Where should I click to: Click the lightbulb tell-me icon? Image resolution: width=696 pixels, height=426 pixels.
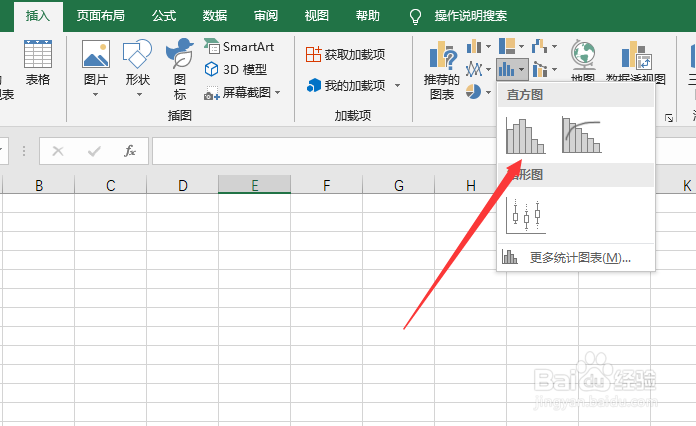click(415, 16)
